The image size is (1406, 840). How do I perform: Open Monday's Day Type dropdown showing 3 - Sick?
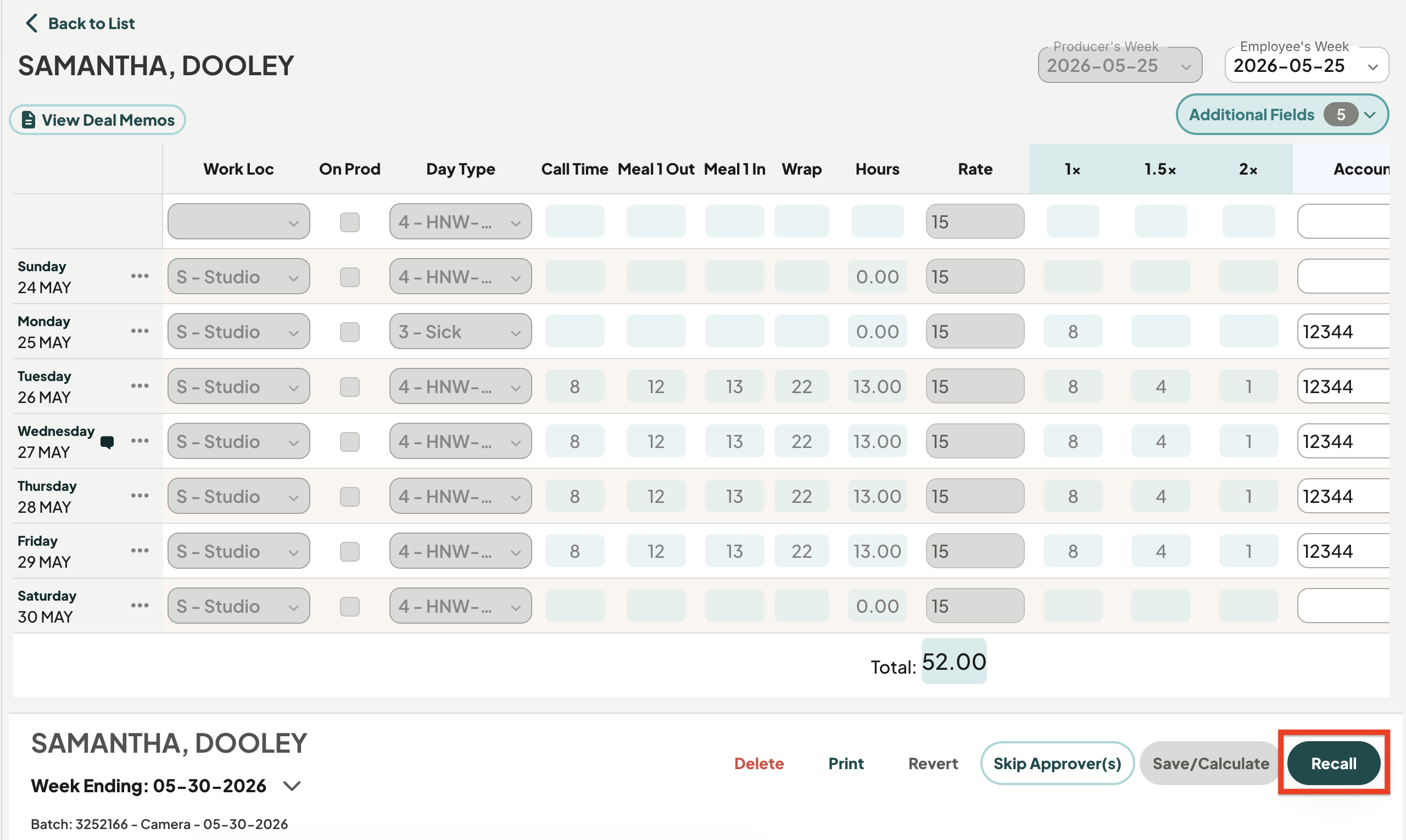[460, 332]
